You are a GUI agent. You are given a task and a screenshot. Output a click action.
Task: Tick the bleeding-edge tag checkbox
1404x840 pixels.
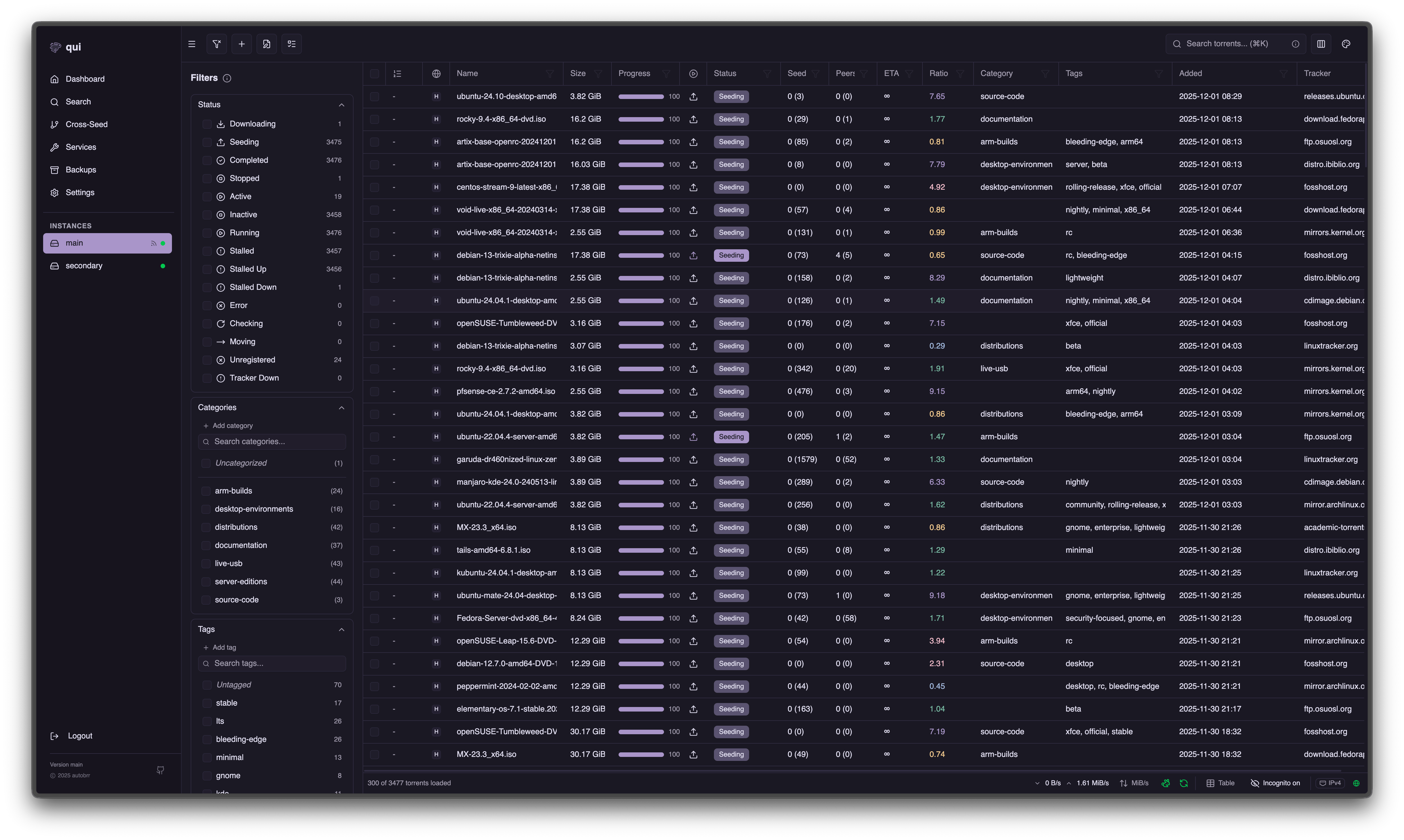tap(207, 739)
